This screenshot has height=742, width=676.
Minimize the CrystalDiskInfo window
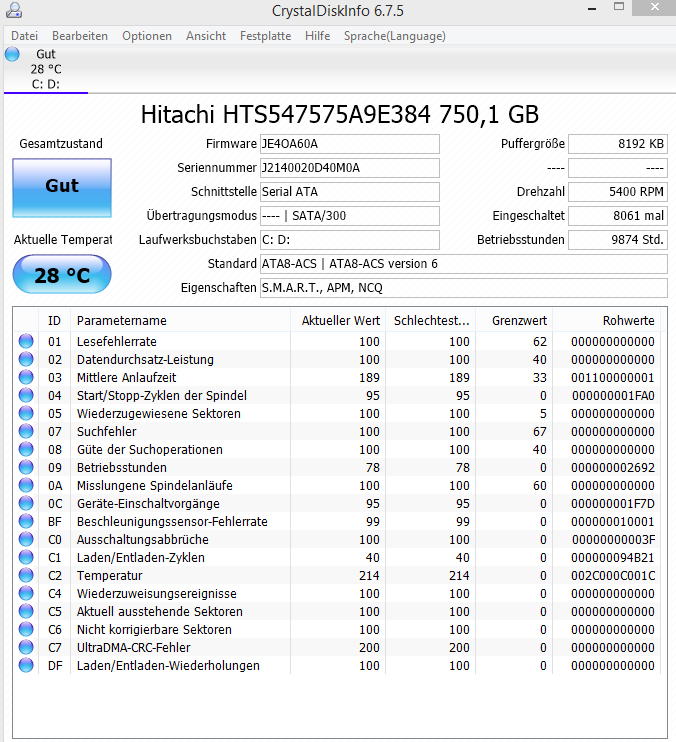(592, 9)
